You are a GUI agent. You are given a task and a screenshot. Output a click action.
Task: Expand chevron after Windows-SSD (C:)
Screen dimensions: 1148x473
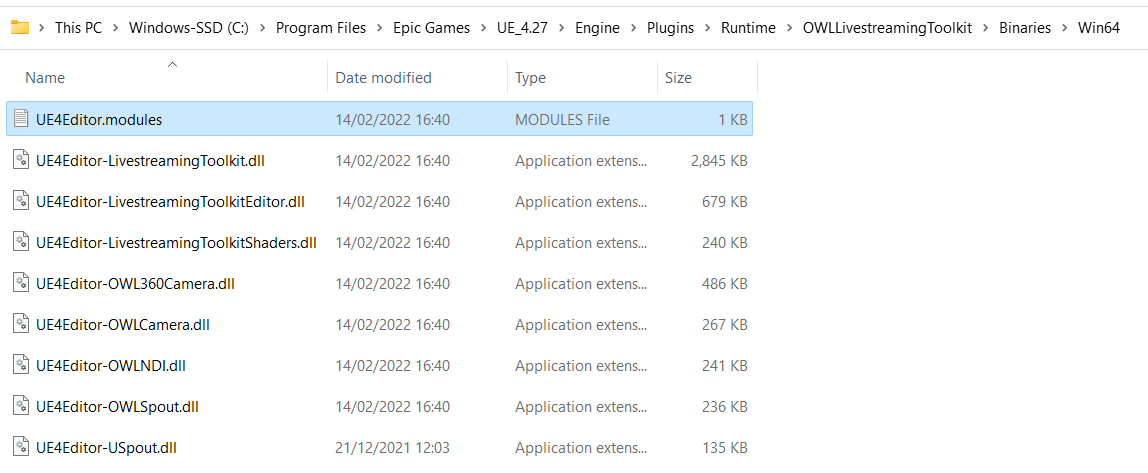click(x=262, y=28)
